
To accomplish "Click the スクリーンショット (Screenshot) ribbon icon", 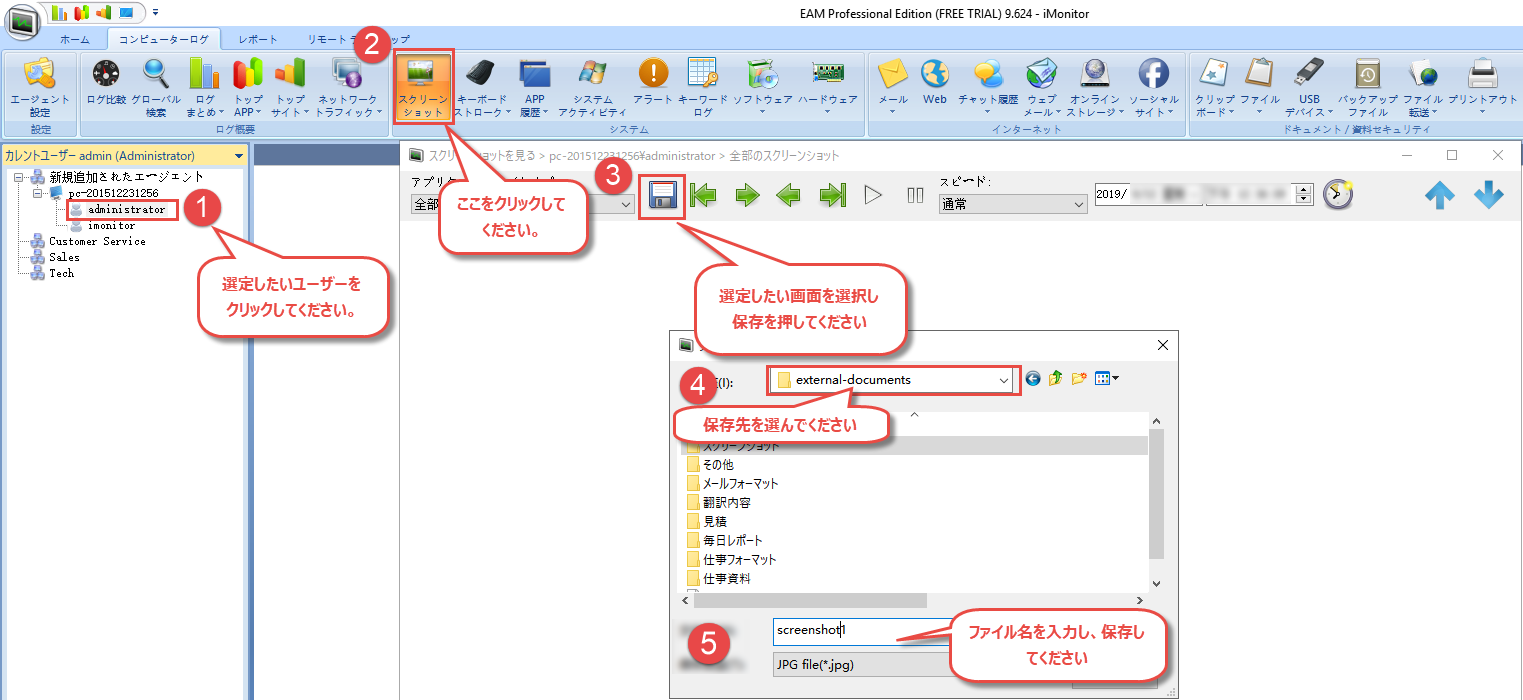I will 423,86.
